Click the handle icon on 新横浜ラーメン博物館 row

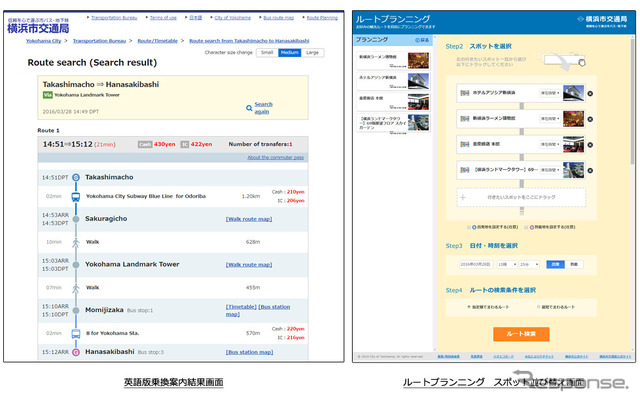click(464, 118)
